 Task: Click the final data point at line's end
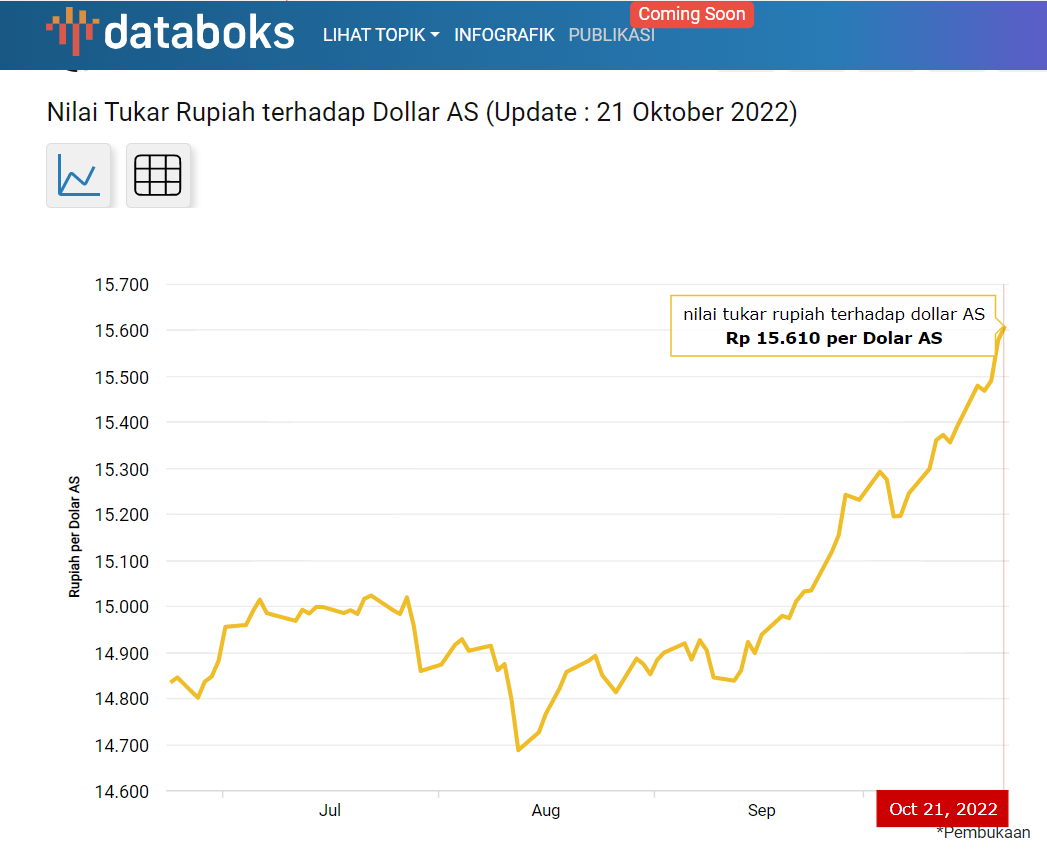pos(1004,327)
